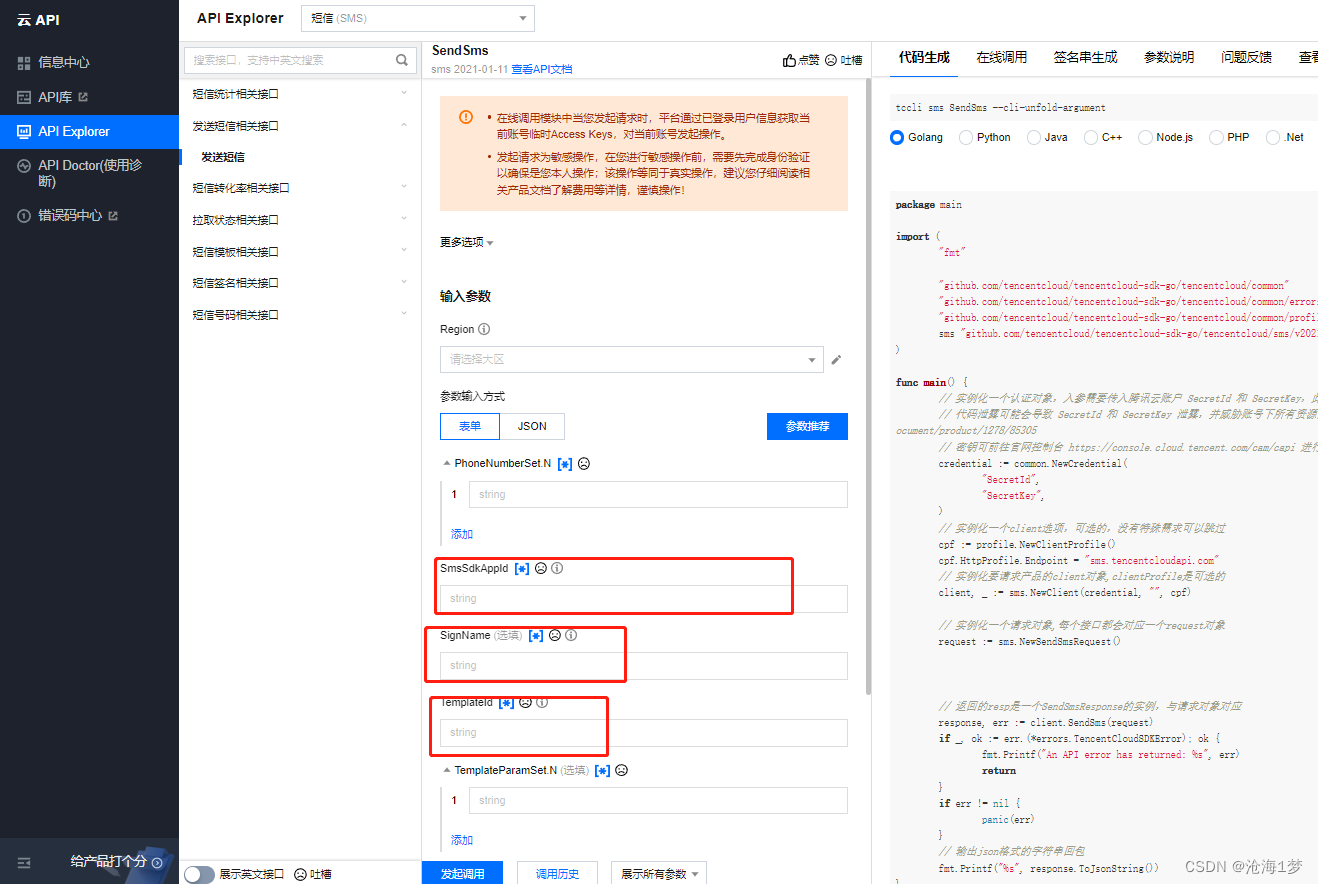Expand 短信模板相关接口 group
This screenshot has width=1318, height=884.
coord(300,252)
